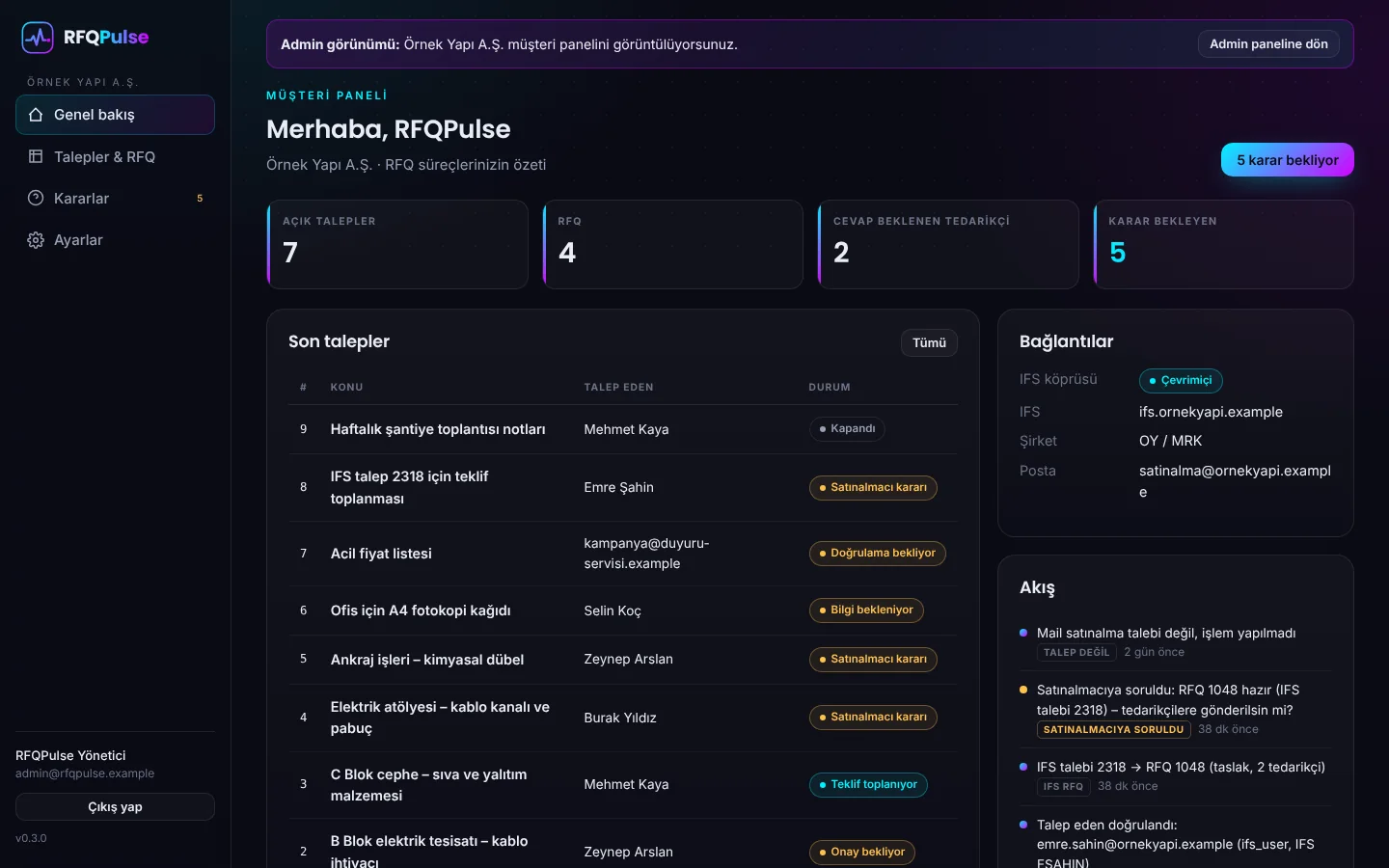
Task: Click the satinalma@ornekyapi.example mail address
Action: (1235, 481)
